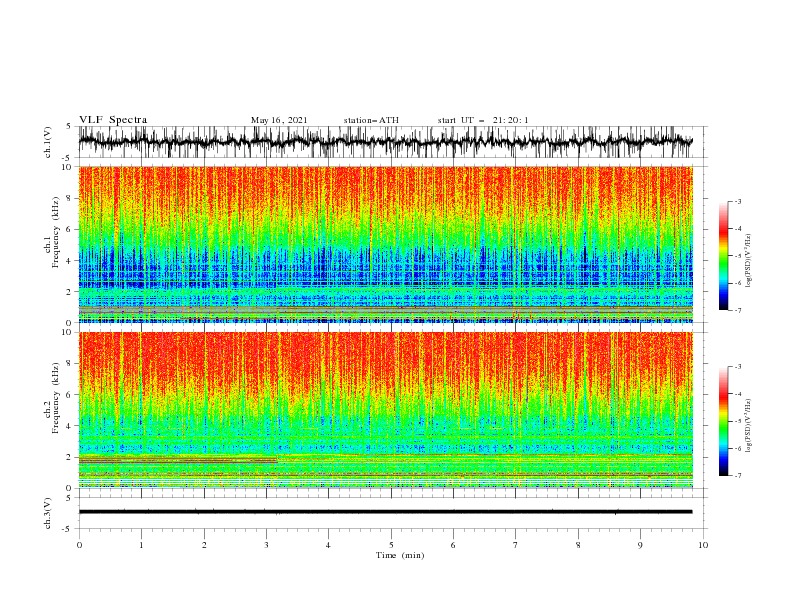Click the ch.1 waveform trace plot
The width and height of the screenshot is (792, 612).
click(385, 142)
